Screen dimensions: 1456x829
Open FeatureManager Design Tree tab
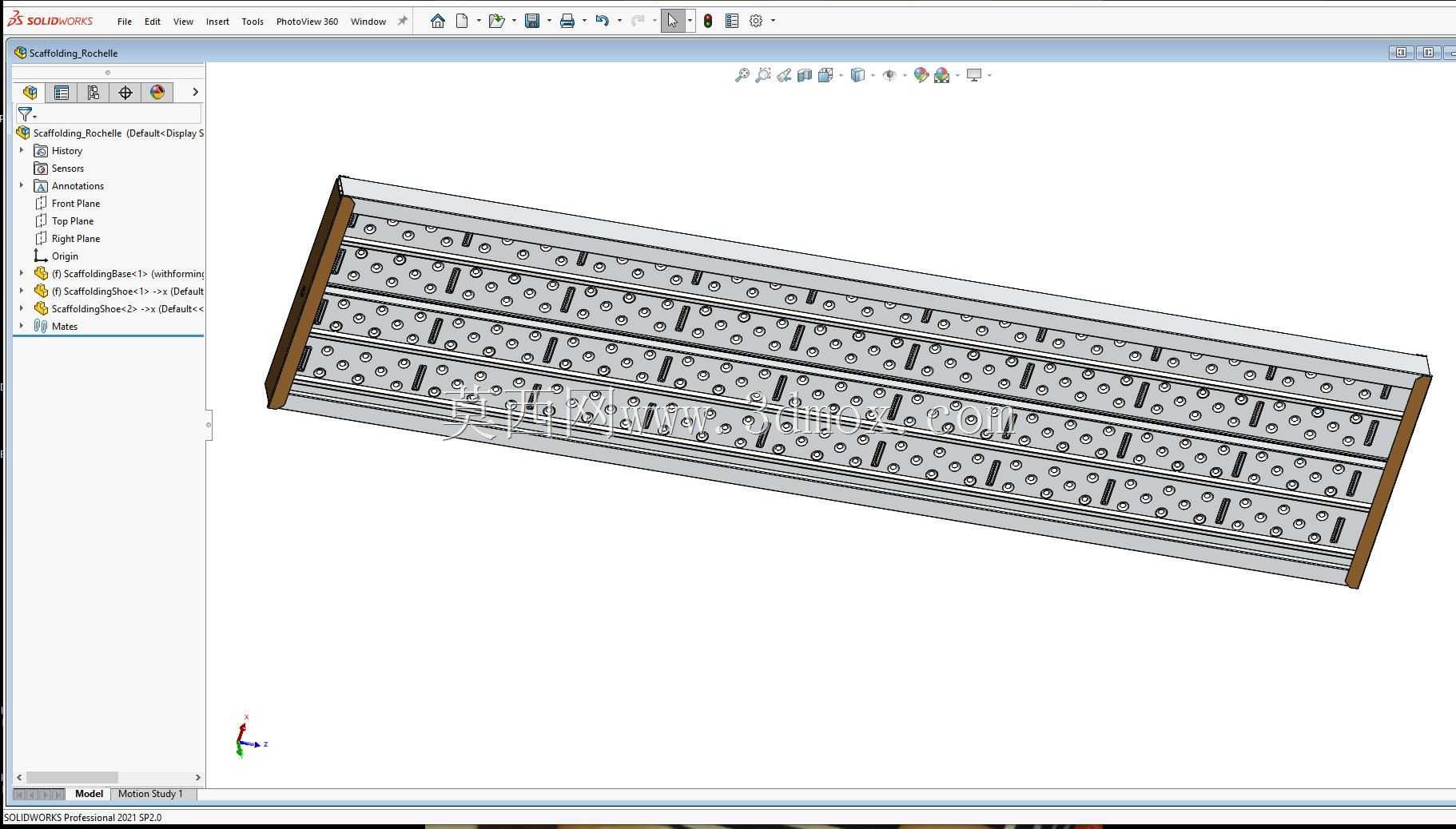(x=30, y=92)
